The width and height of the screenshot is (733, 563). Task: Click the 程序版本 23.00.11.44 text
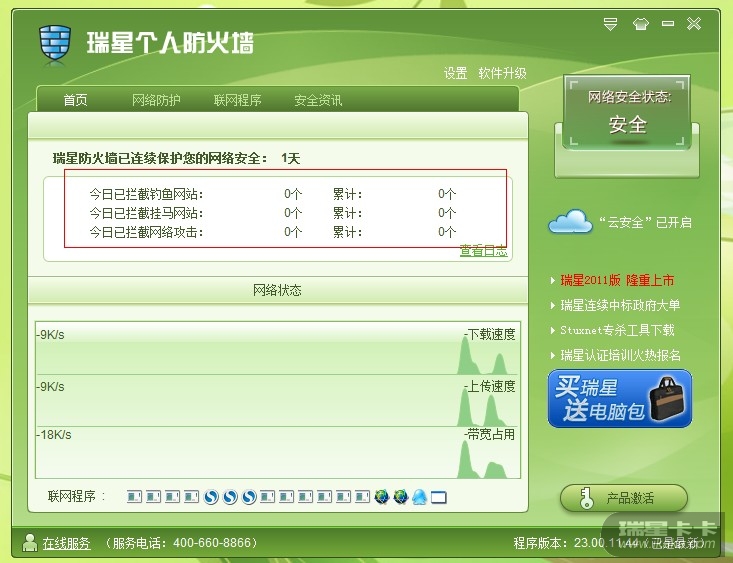576,543
